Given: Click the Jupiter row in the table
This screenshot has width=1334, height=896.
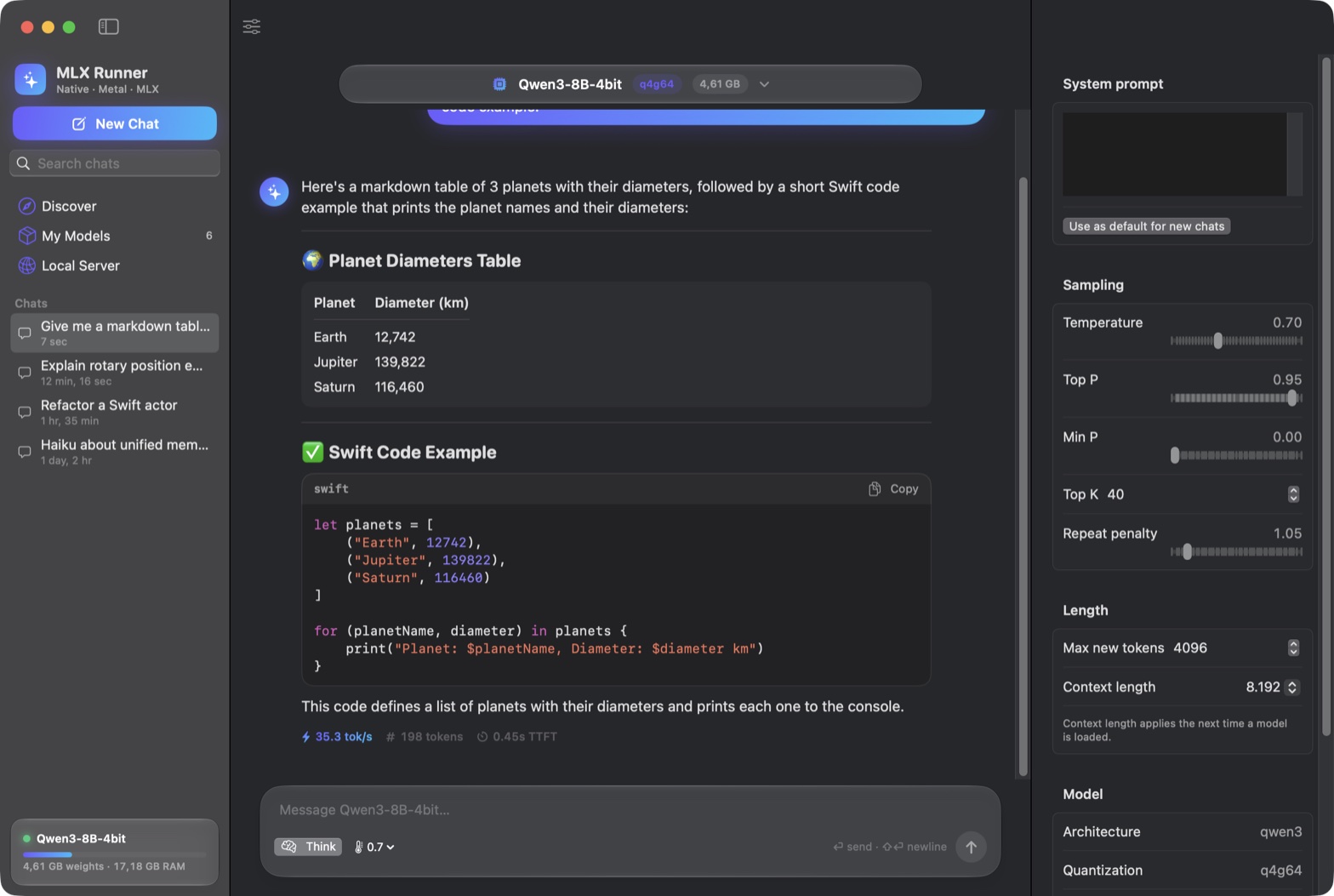Looking at the screenshot, I should [369, 362].
